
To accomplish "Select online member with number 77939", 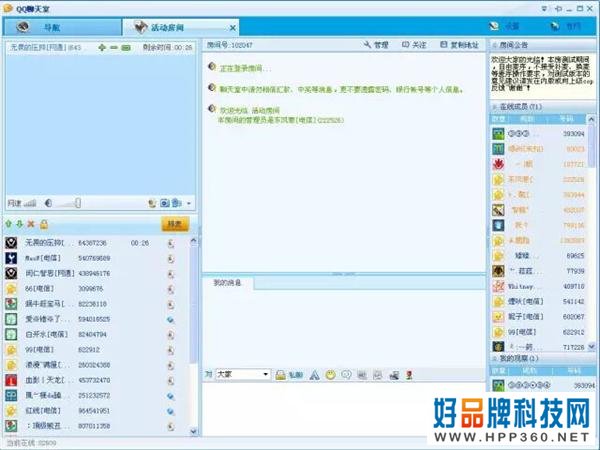I will [538, 271].
